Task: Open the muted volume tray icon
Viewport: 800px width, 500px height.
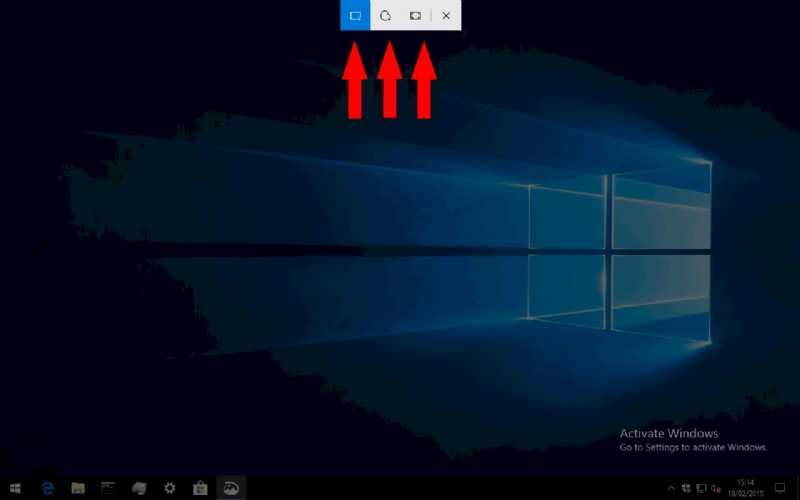Action: tap(716, 488)
